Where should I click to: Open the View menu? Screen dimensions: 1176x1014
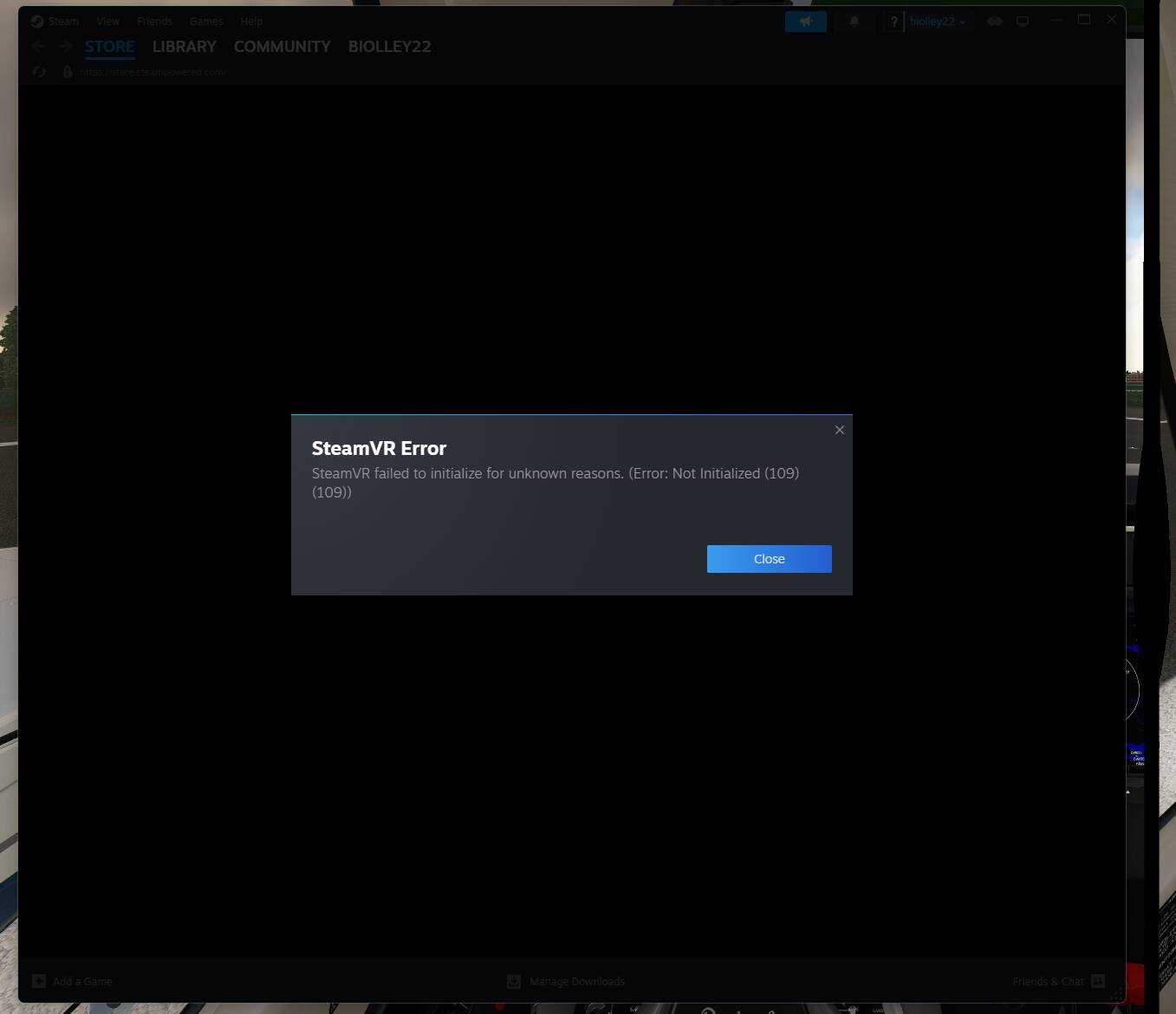(x=107, y=21)
